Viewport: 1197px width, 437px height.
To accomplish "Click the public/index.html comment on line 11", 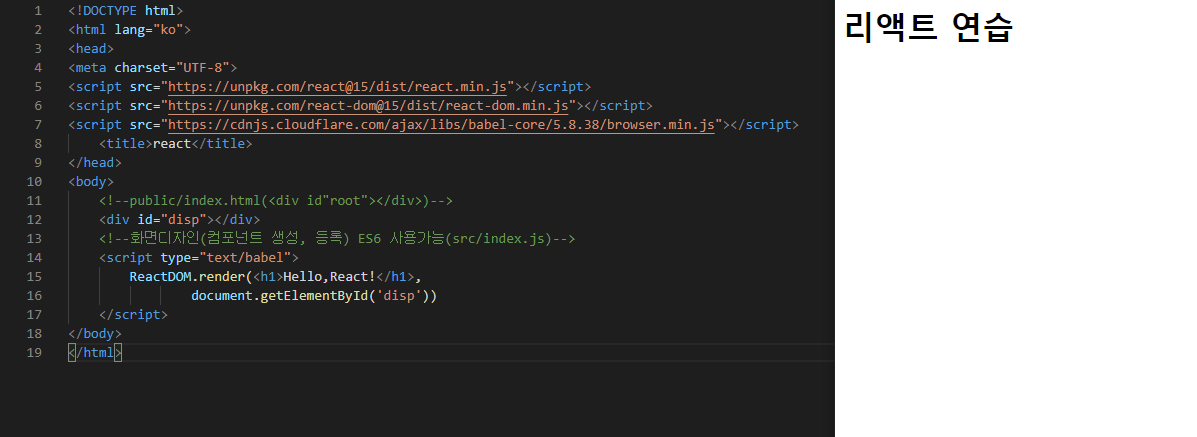I will [276, 201].
